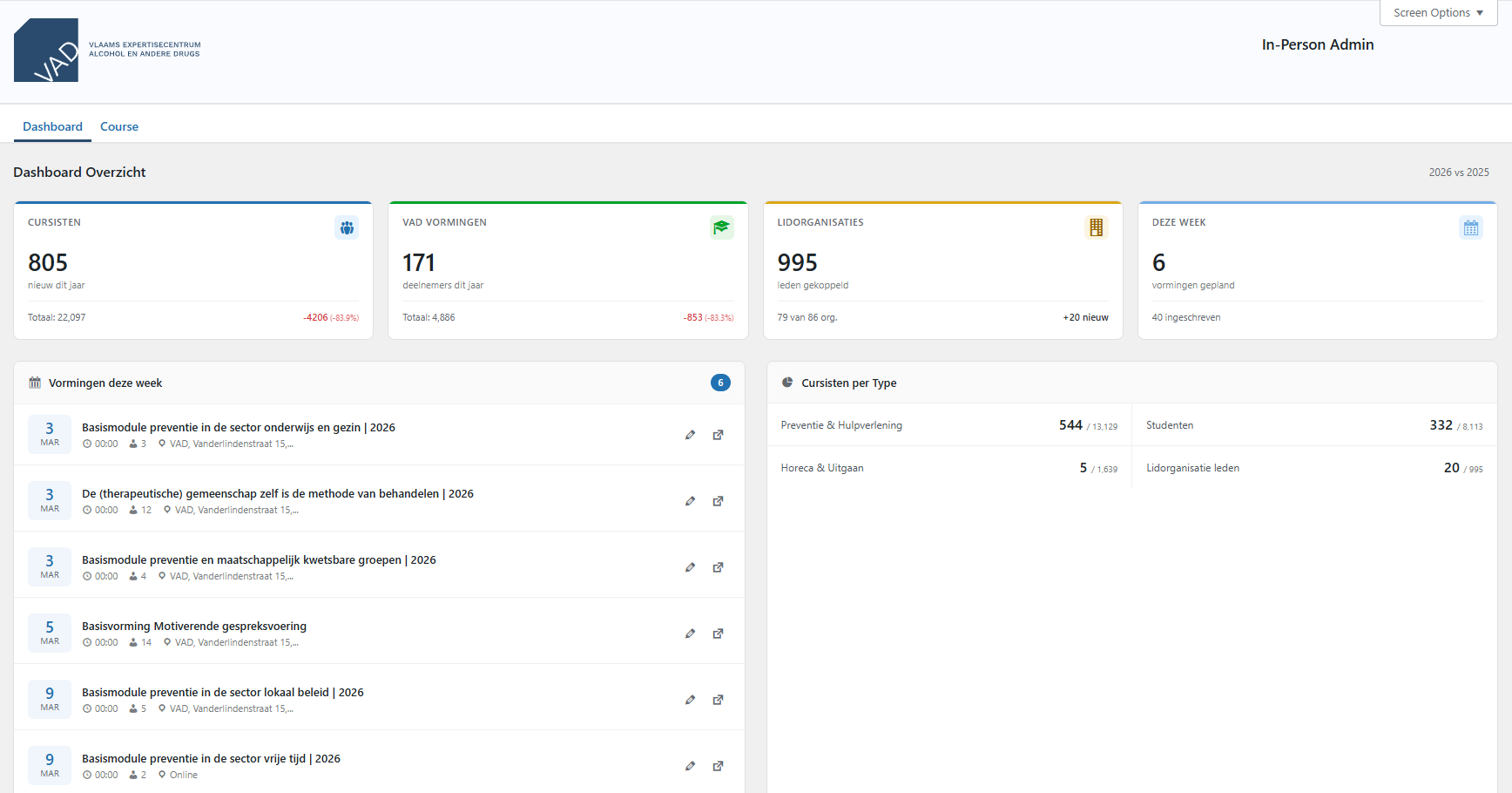Click the graduation cap icon on VAD Vormingen card
Screen dimensions: 1512x793
(x=721, y=227)
